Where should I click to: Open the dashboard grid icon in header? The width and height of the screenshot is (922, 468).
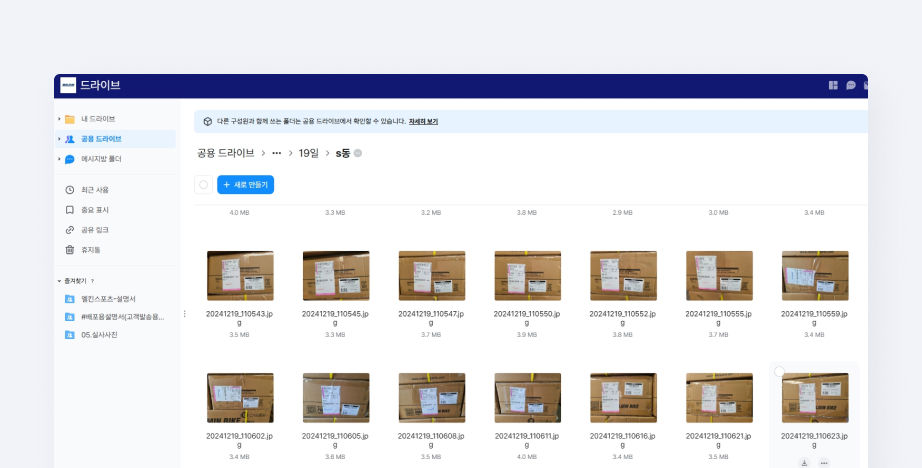(833, 85)
